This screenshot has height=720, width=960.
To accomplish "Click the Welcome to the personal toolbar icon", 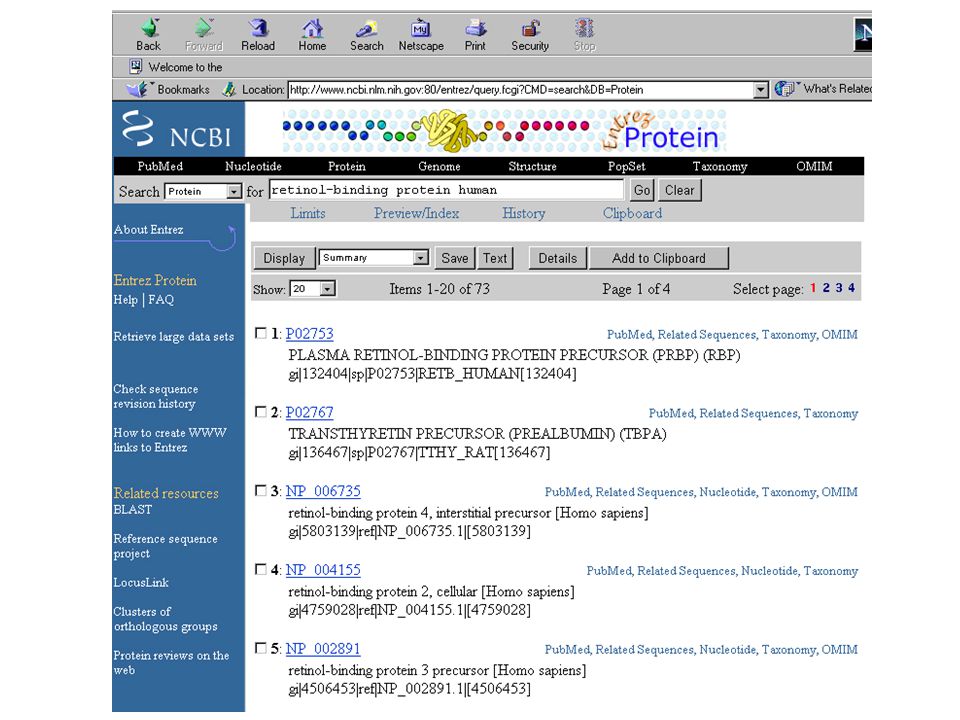I will click(136, 66).
